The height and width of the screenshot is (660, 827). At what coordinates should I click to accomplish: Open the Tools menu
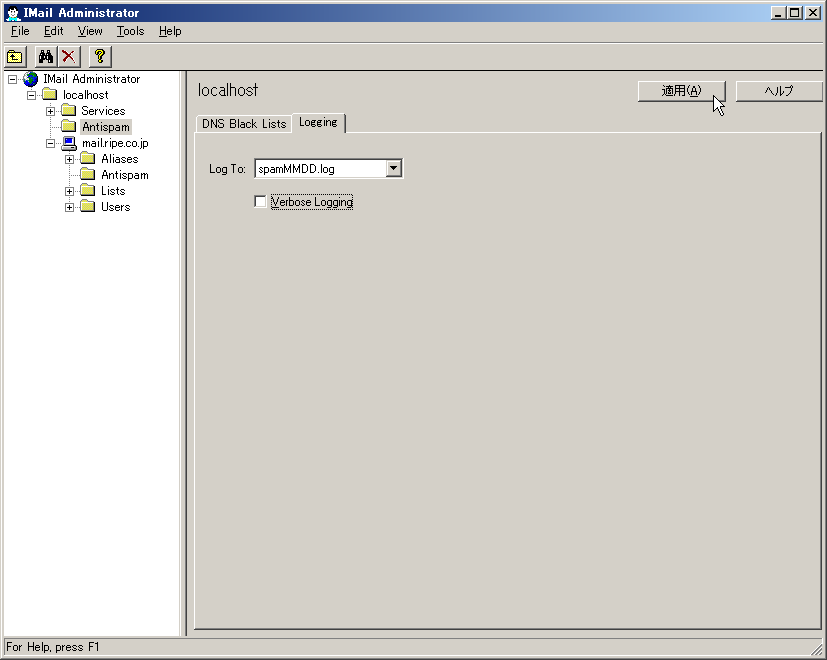coord(130,31)
